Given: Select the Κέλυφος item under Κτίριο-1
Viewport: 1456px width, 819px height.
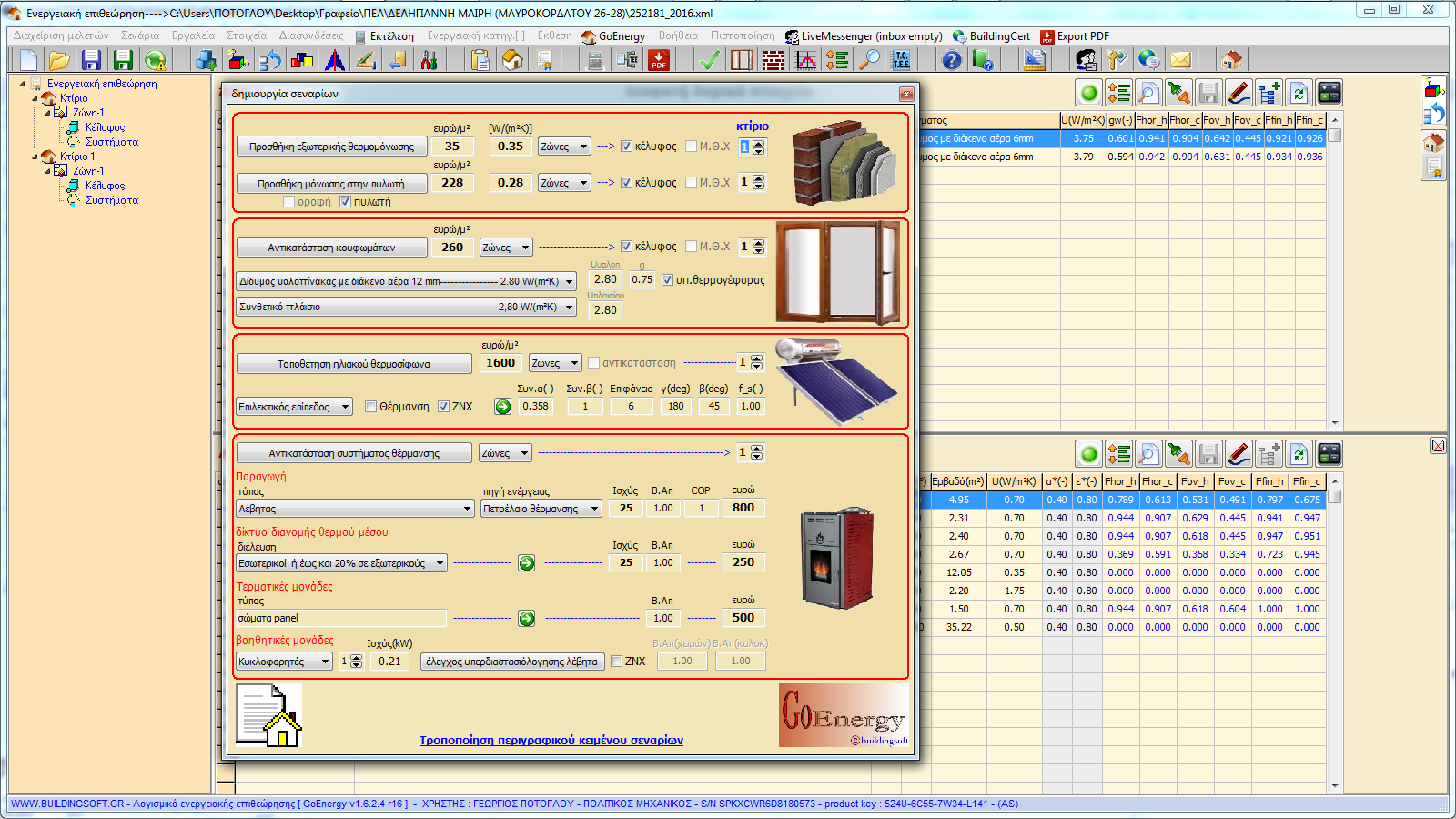Looking at the screenshot, I should click(105, 186).
